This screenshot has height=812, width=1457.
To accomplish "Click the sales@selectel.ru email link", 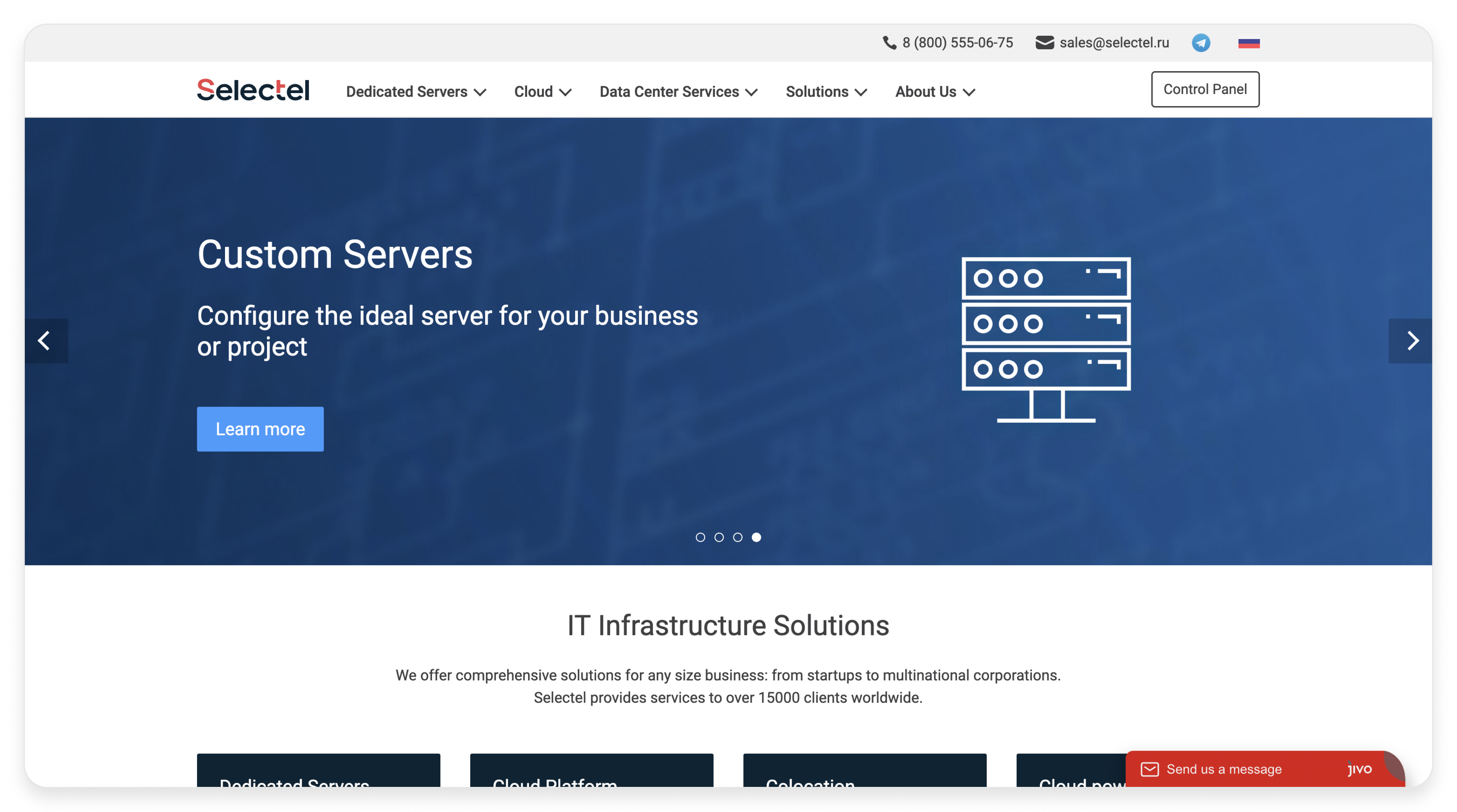I will click(x=1114, y=43).
